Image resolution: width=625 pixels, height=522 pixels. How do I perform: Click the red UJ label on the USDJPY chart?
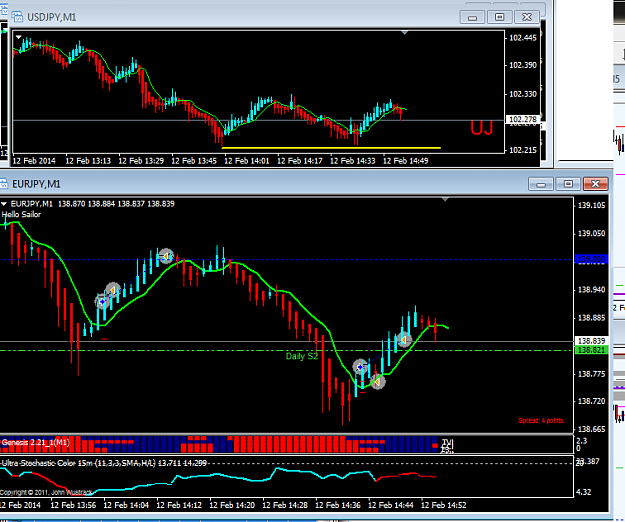tap(482, 128)
